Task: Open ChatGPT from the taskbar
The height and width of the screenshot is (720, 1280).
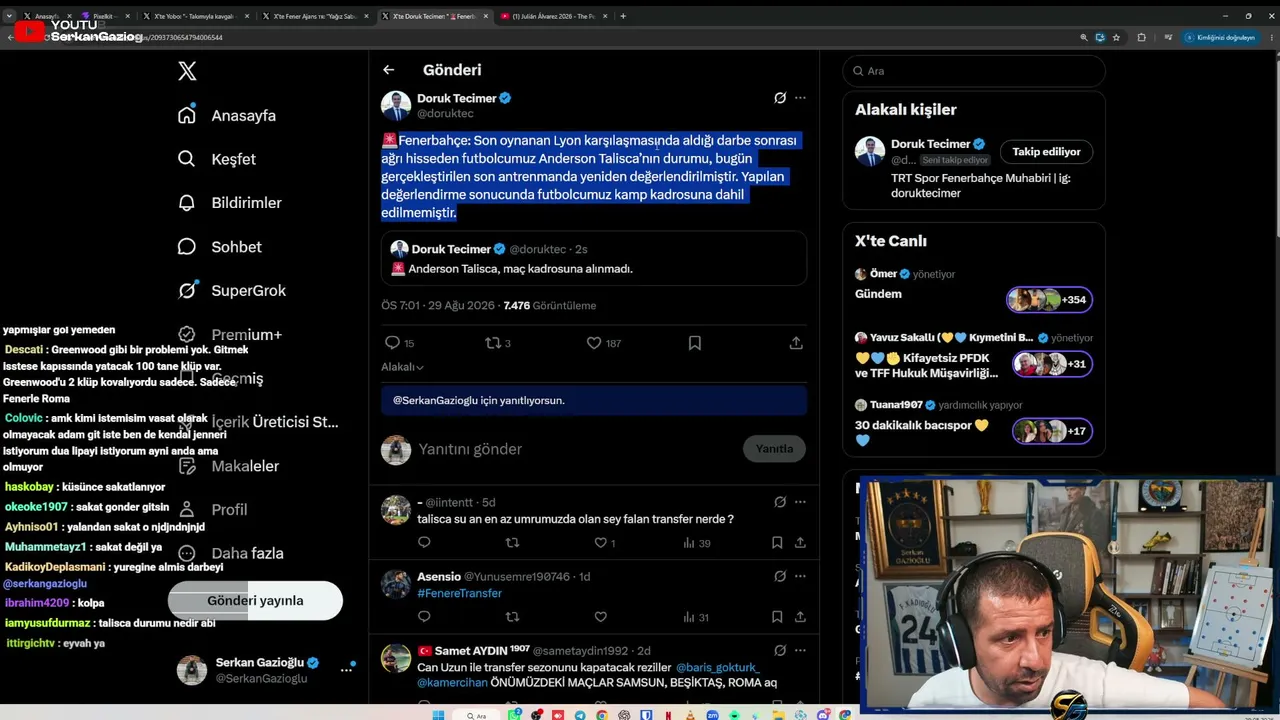Action: tap(625, 715)
